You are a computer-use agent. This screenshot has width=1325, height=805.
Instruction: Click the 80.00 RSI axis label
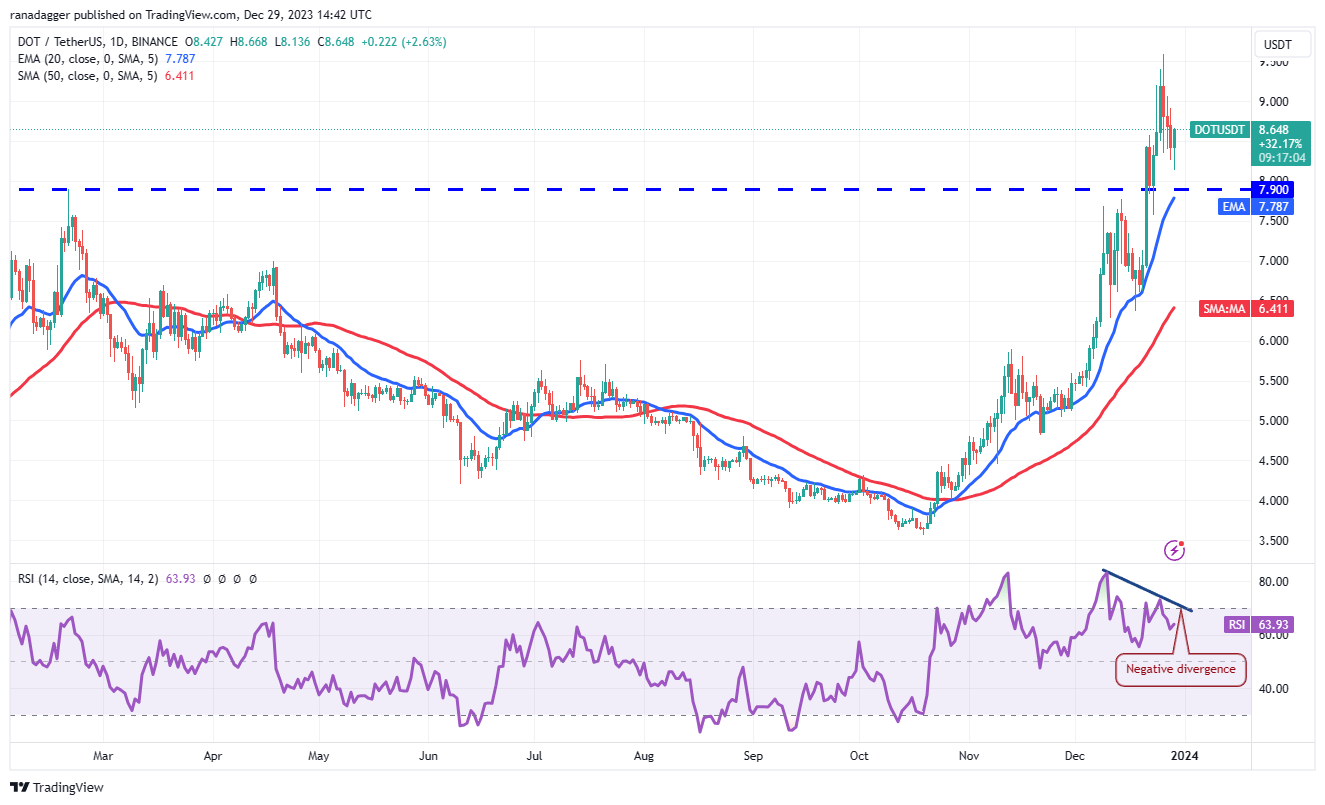tap(1273, 582)
